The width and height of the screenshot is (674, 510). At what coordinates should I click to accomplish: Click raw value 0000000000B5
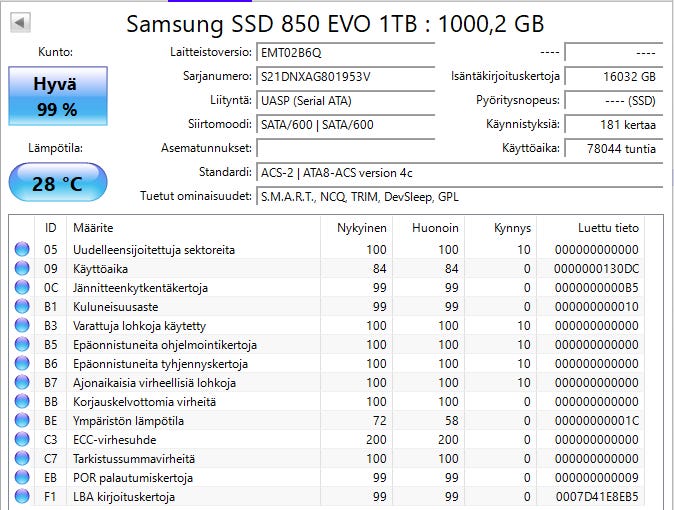point(596,288)
